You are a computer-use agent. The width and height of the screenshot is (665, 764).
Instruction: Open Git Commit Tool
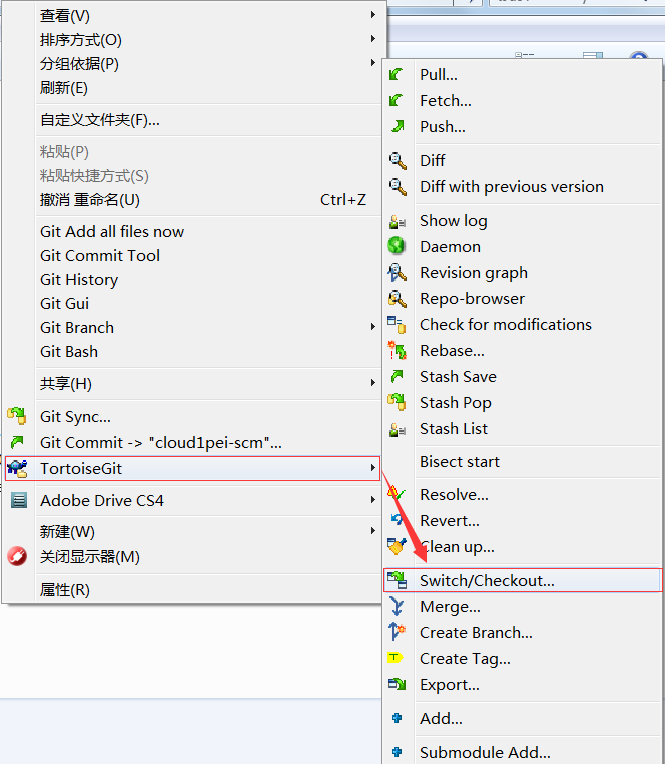point(193,255)
